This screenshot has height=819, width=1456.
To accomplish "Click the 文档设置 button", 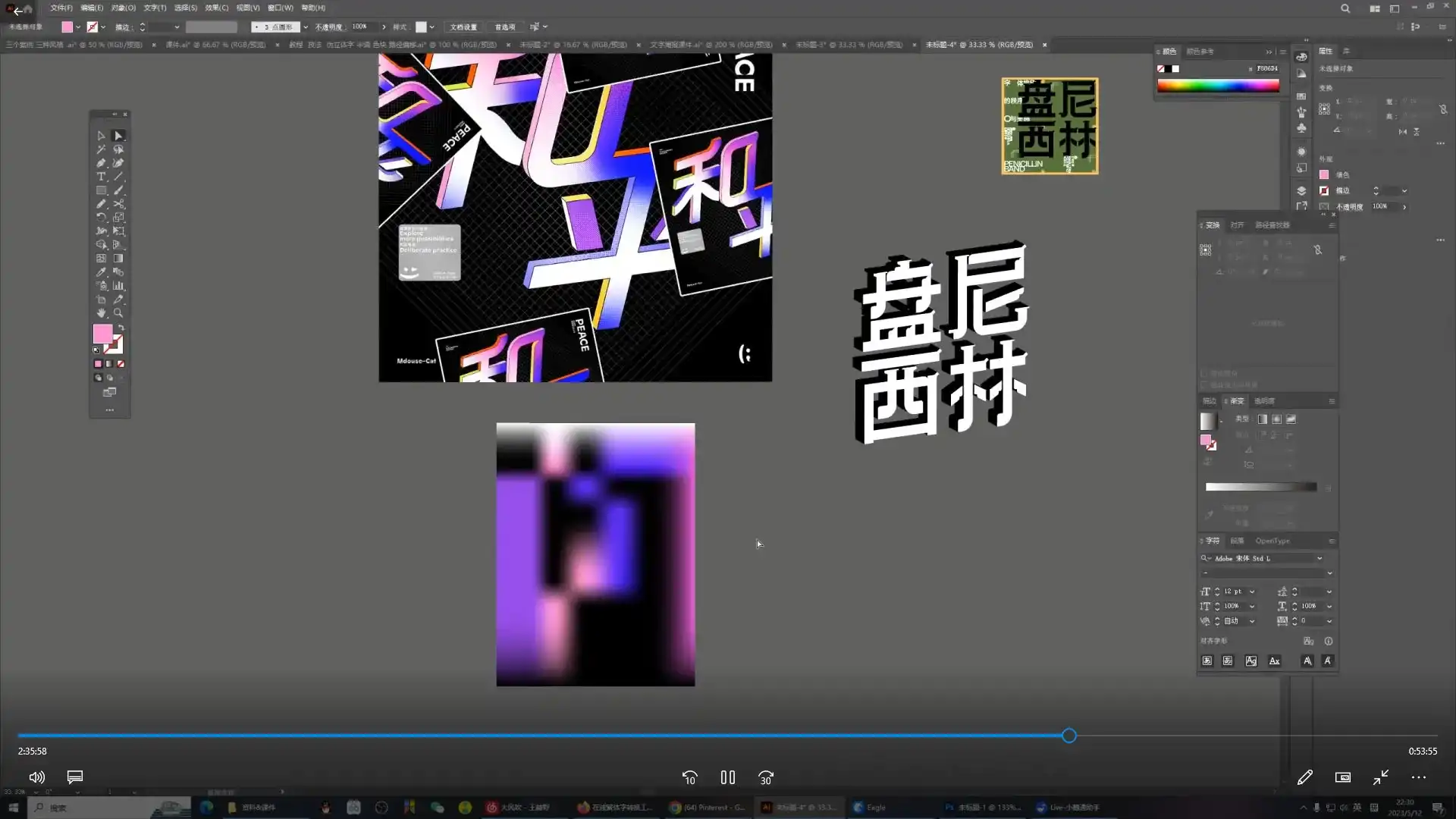I will coord(463,27).
